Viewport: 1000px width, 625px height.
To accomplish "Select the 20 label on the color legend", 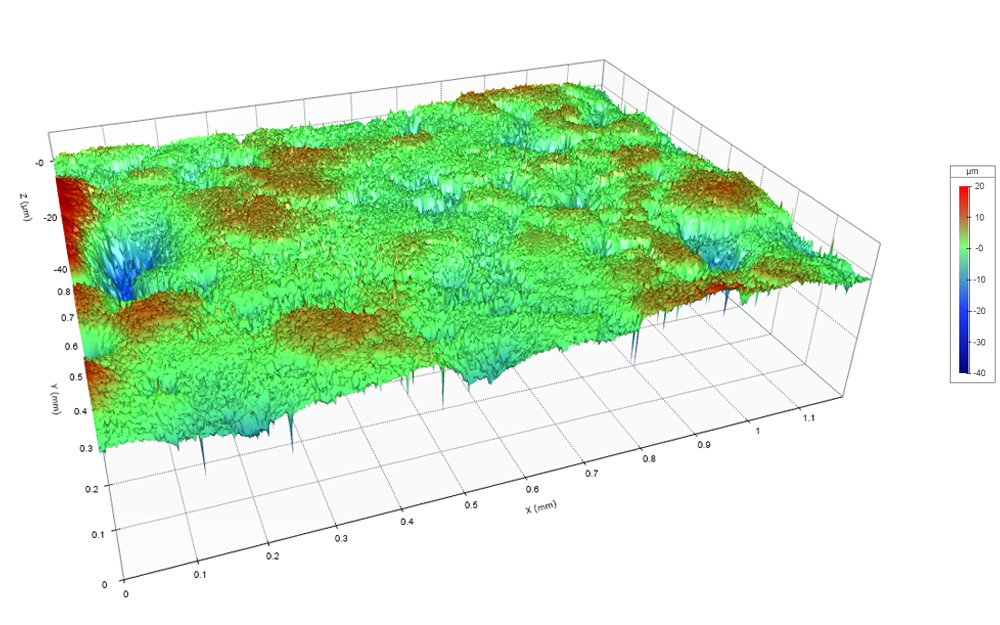I will pos(980,186).
